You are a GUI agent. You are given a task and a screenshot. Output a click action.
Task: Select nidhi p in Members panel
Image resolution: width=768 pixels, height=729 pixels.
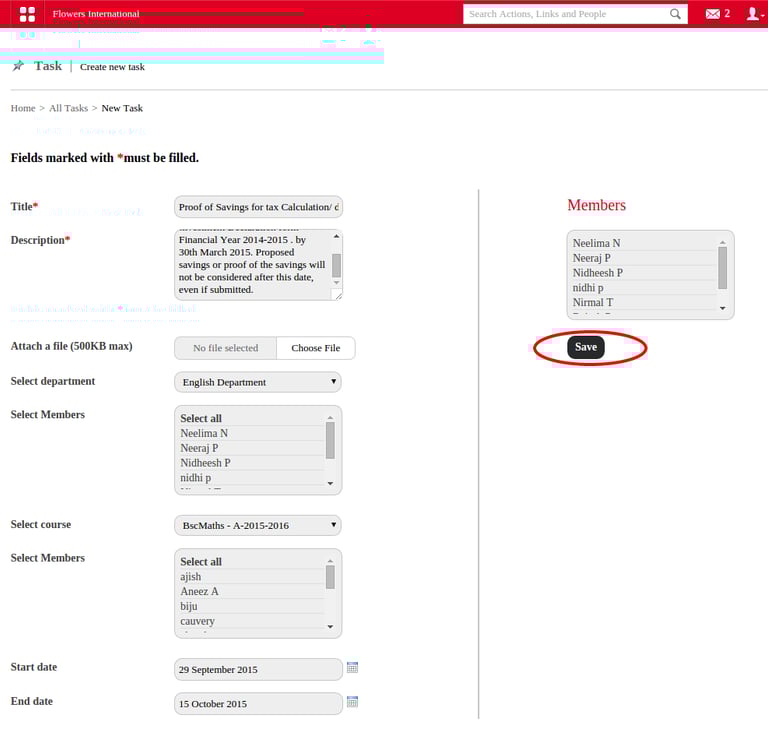(x=644, y=287)
